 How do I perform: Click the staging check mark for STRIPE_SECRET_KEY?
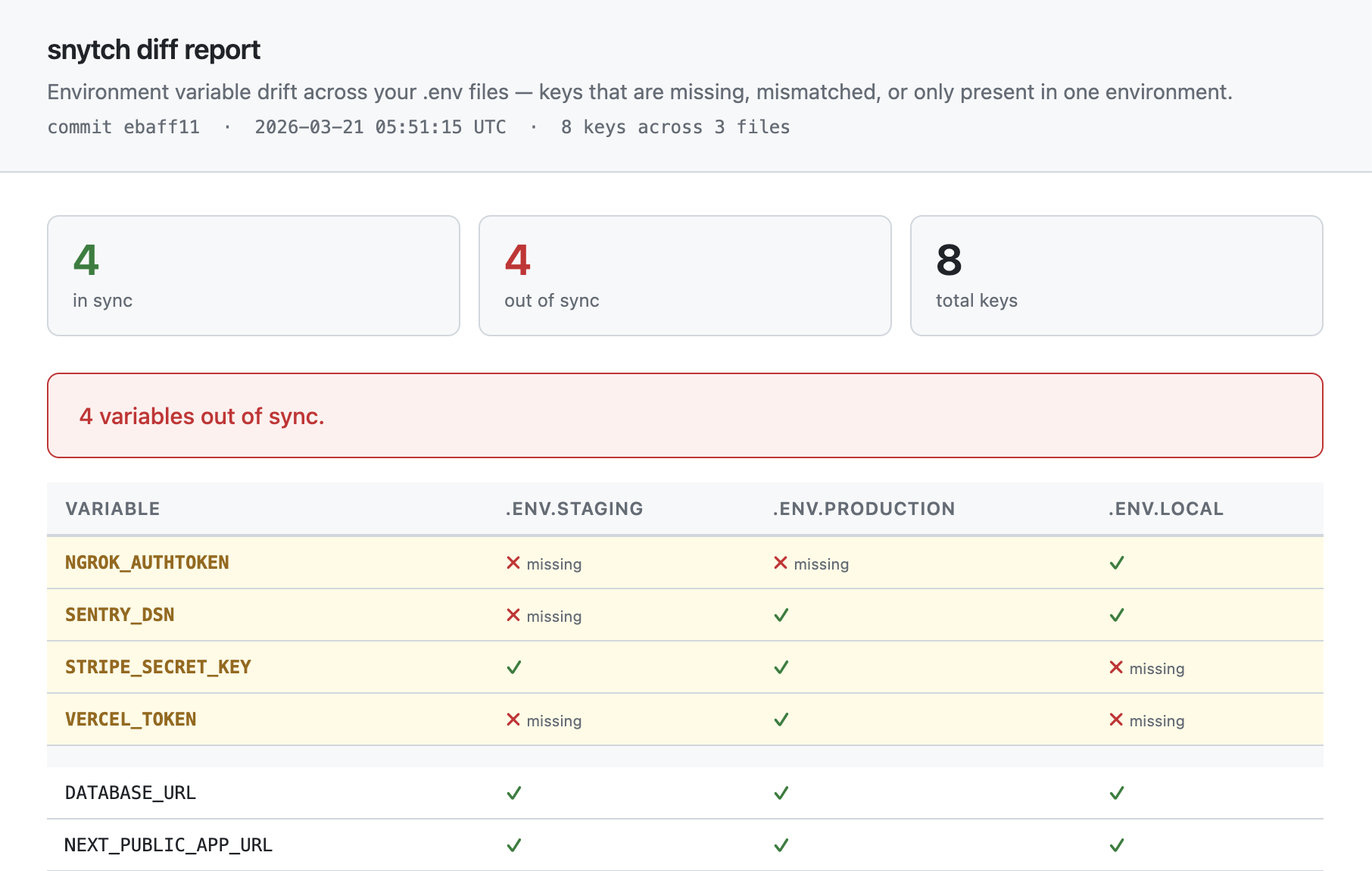click(513, 667)
